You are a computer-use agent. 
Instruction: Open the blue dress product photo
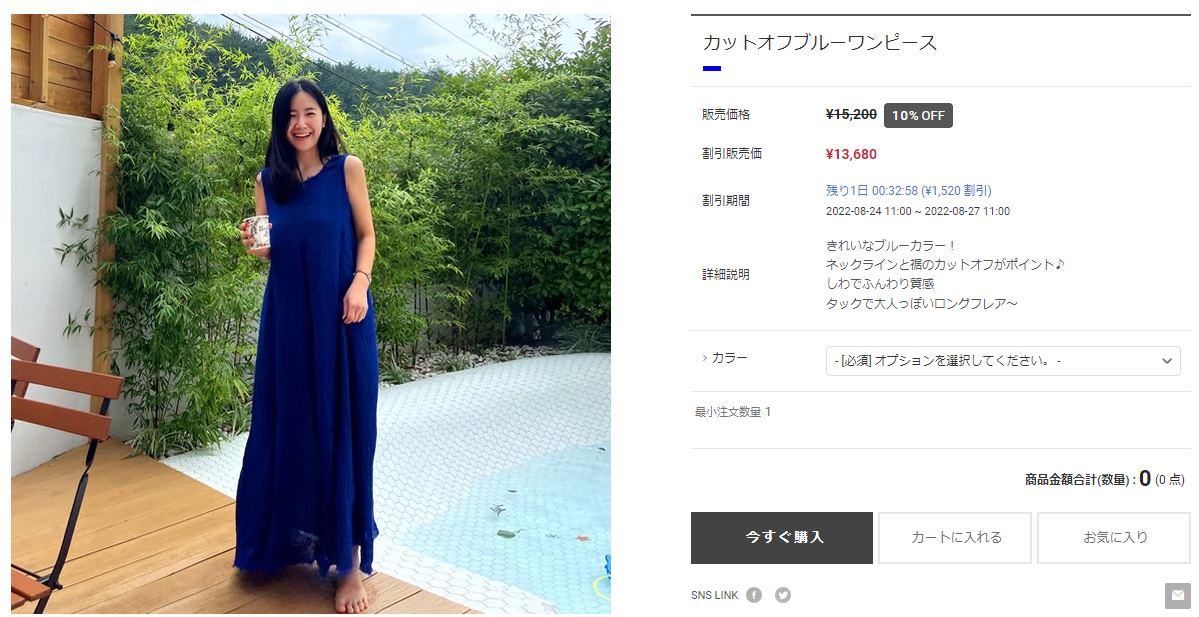[310, 314]
